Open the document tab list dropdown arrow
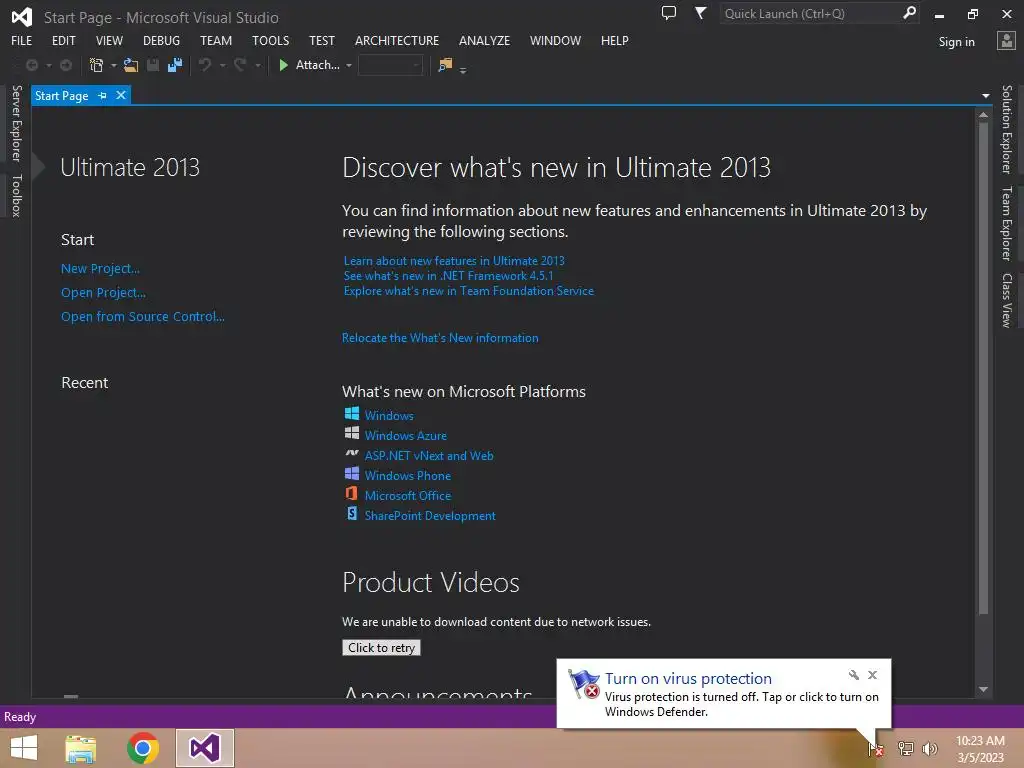This screenshot has height=768, width=1024. point(985,96)
